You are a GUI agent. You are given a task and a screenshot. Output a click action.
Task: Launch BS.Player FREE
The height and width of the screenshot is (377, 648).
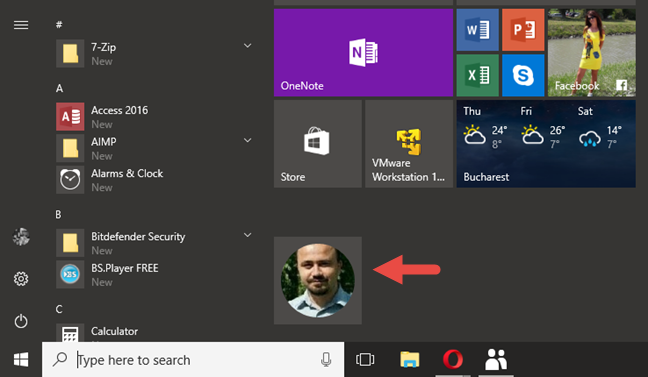pos(155,274)
